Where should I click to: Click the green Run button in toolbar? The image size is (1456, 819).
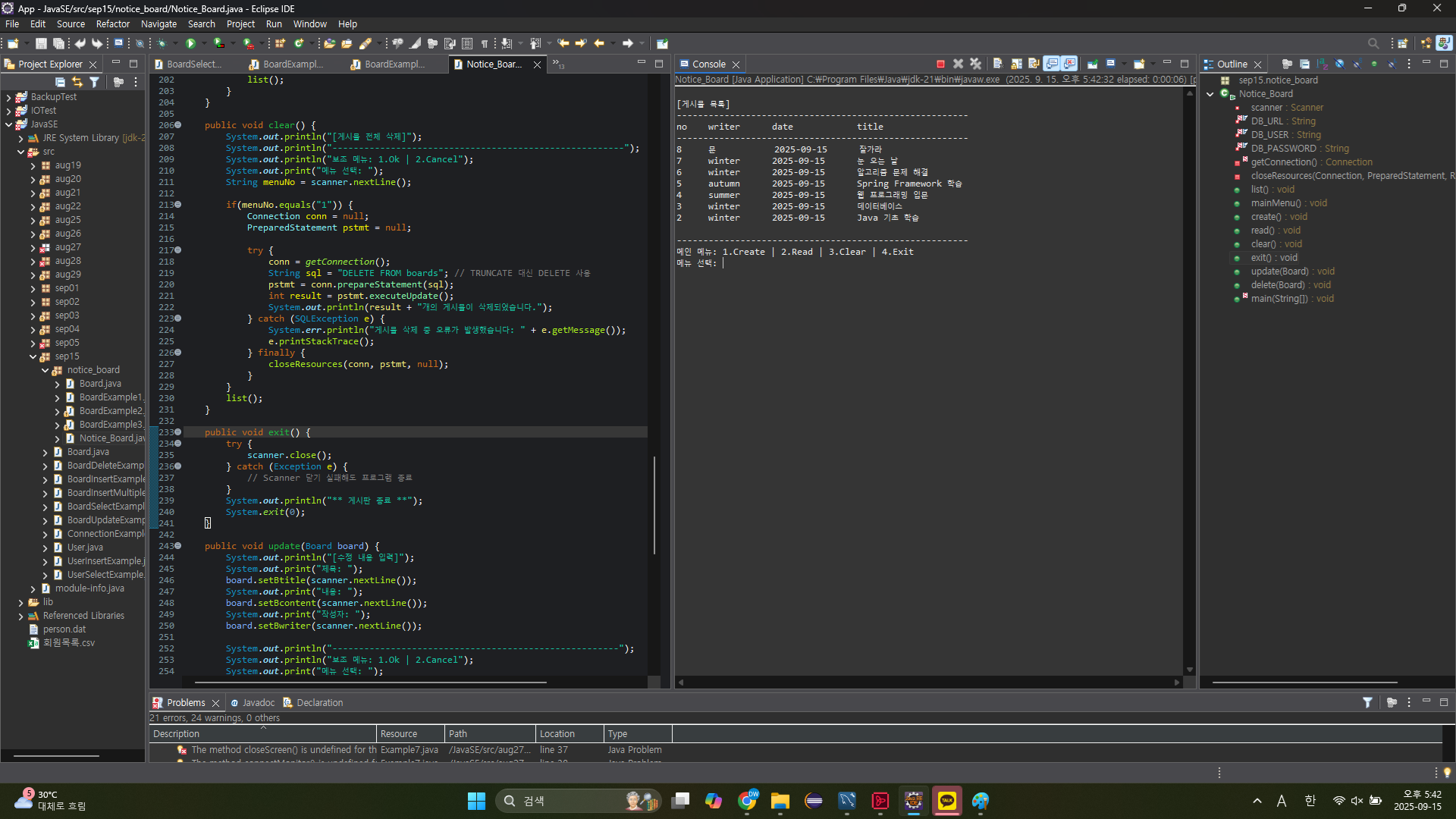[191, 43]
